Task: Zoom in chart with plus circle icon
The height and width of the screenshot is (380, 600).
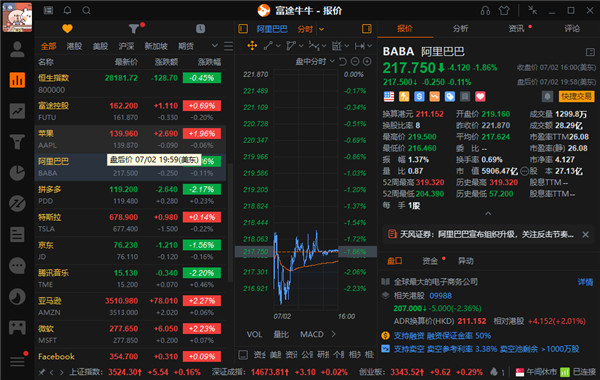Action: pos(367,61)
